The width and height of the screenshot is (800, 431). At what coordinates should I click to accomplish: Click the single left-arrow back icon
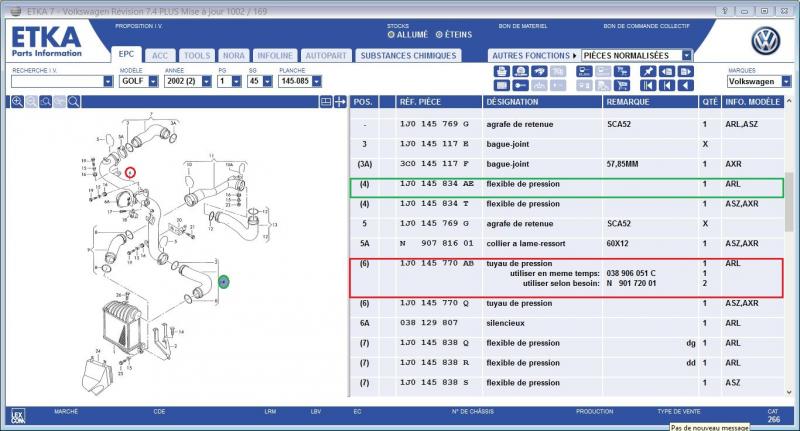pos(686,85)
